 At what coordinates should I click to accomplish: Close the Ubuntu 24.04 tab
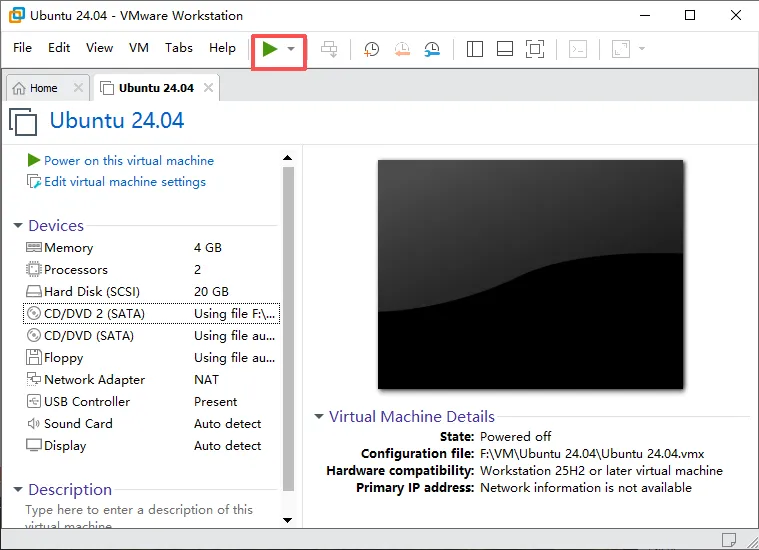[x=208, y=88]
